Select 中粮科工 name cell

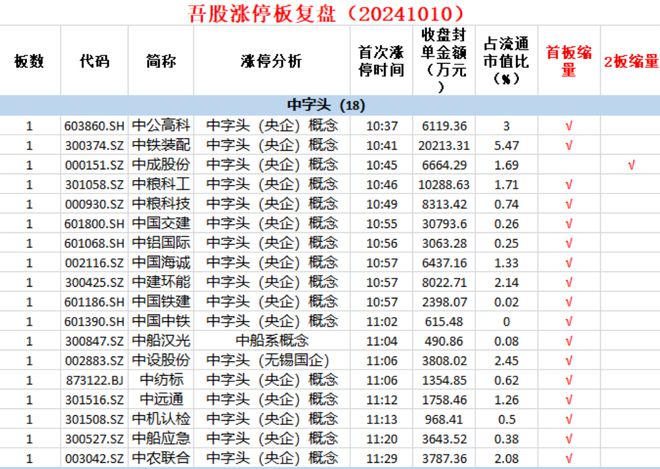point(161,184)
